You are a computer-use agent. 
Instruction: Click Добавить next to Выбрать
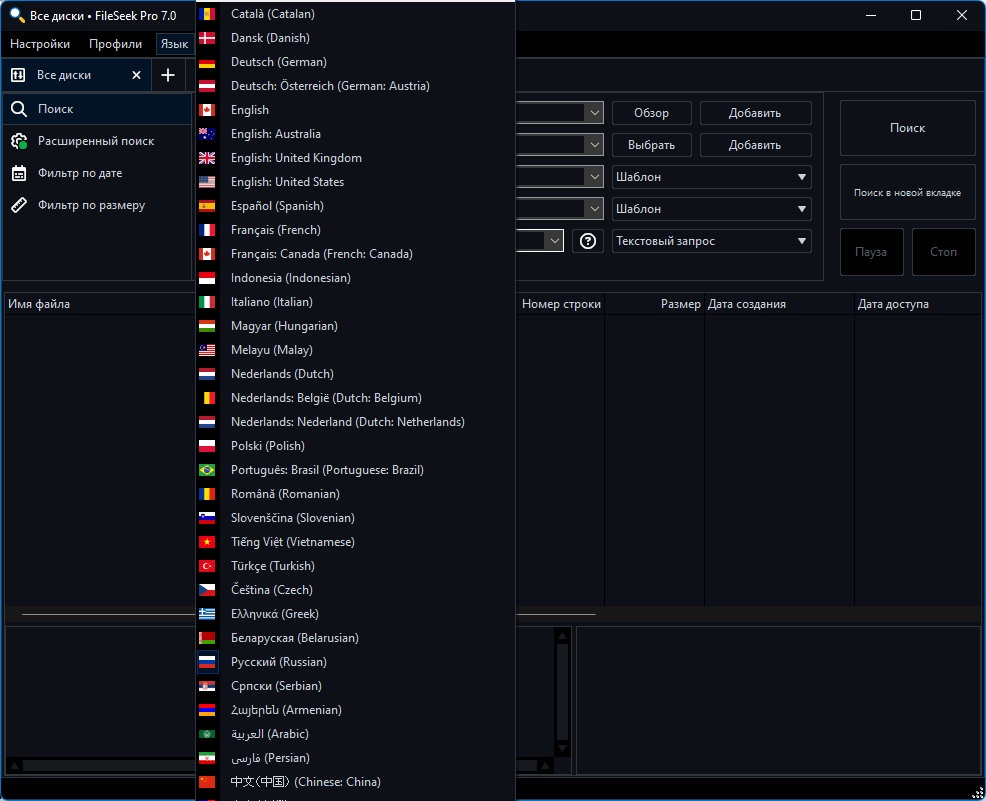coord(755,145)
